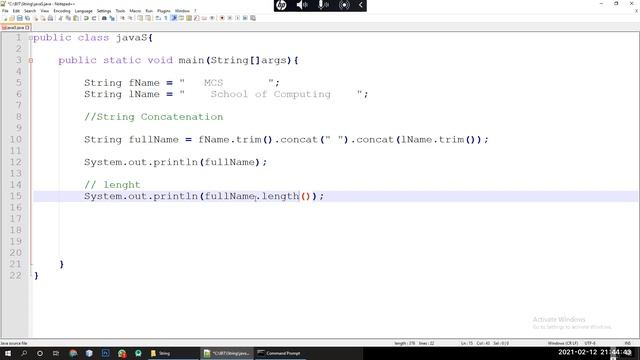The image size is (640, 360).
Task: Toggle synchronized horizontal scrolling icon
Action: (148, 18)
